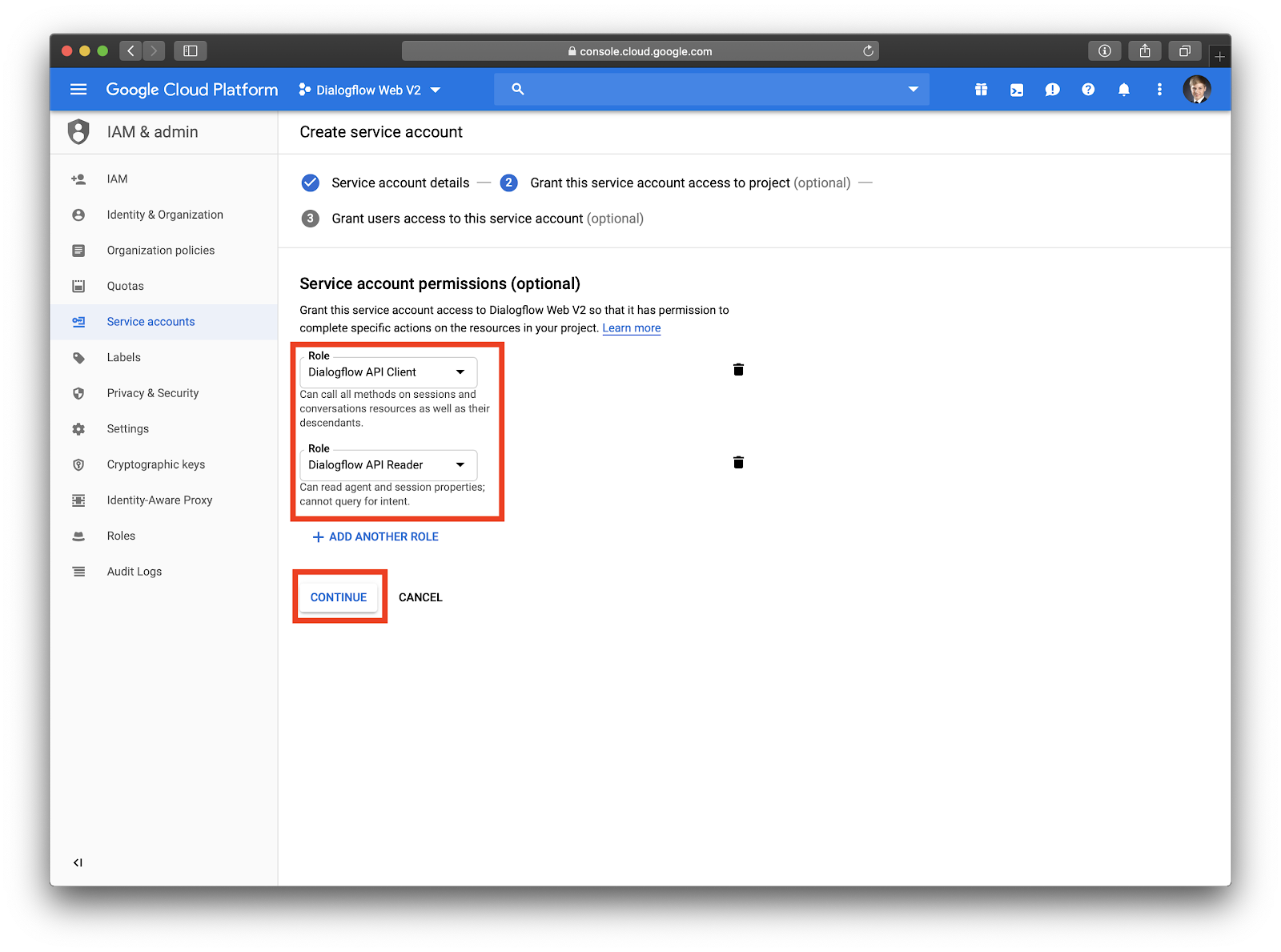Open the Dialogflow Web V2 project selector
The image size is (1281, 952).
point(370,90)
